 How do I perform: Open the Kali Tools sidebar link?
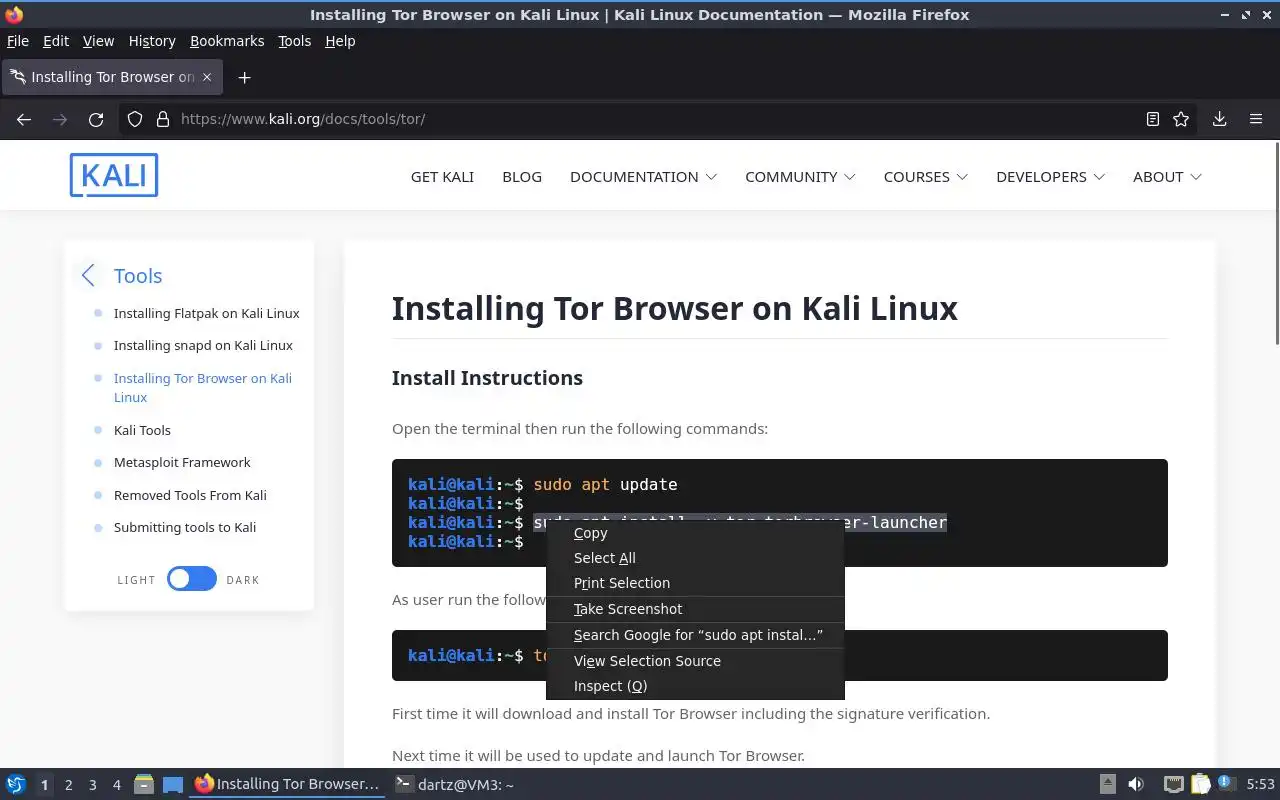(142, 430)
